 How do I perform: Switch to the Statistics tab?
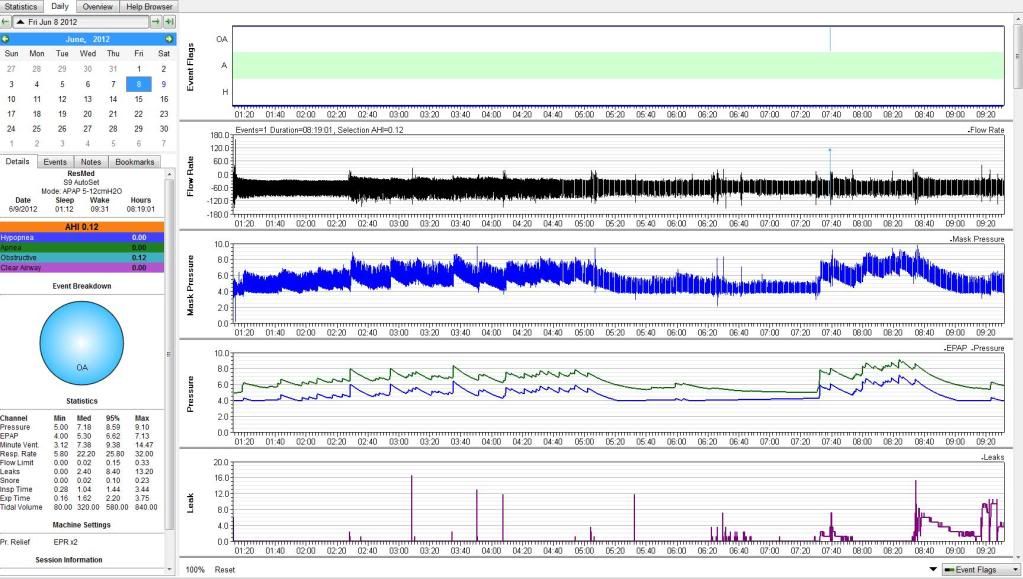21,6
